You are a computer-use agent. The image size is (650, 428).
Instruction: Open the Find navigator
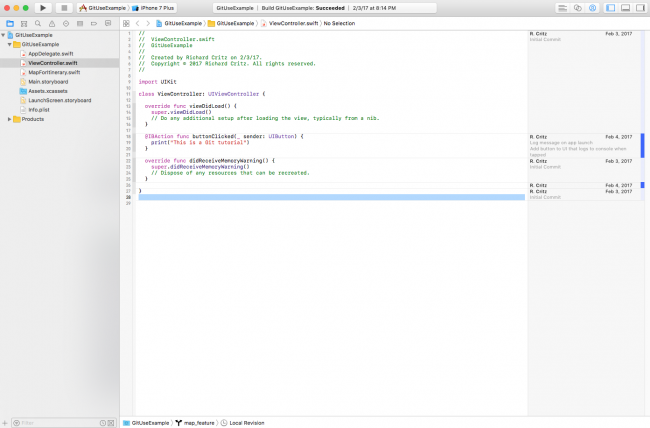pos(38,24)
